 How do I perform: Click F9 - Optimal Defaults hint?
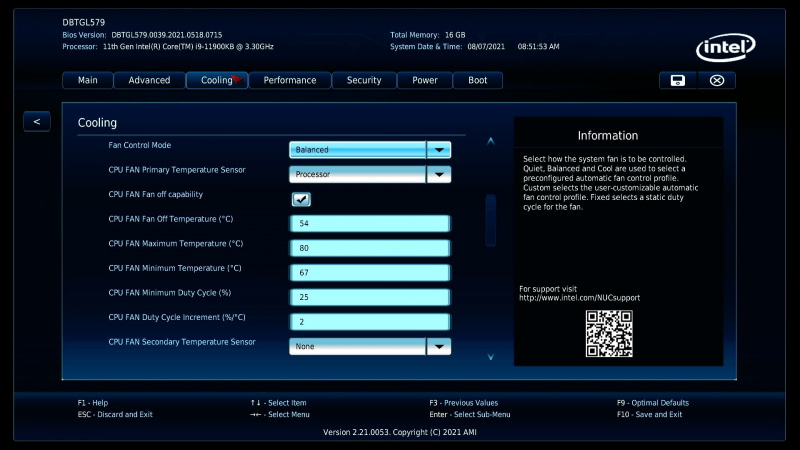[x=653, y=403]
